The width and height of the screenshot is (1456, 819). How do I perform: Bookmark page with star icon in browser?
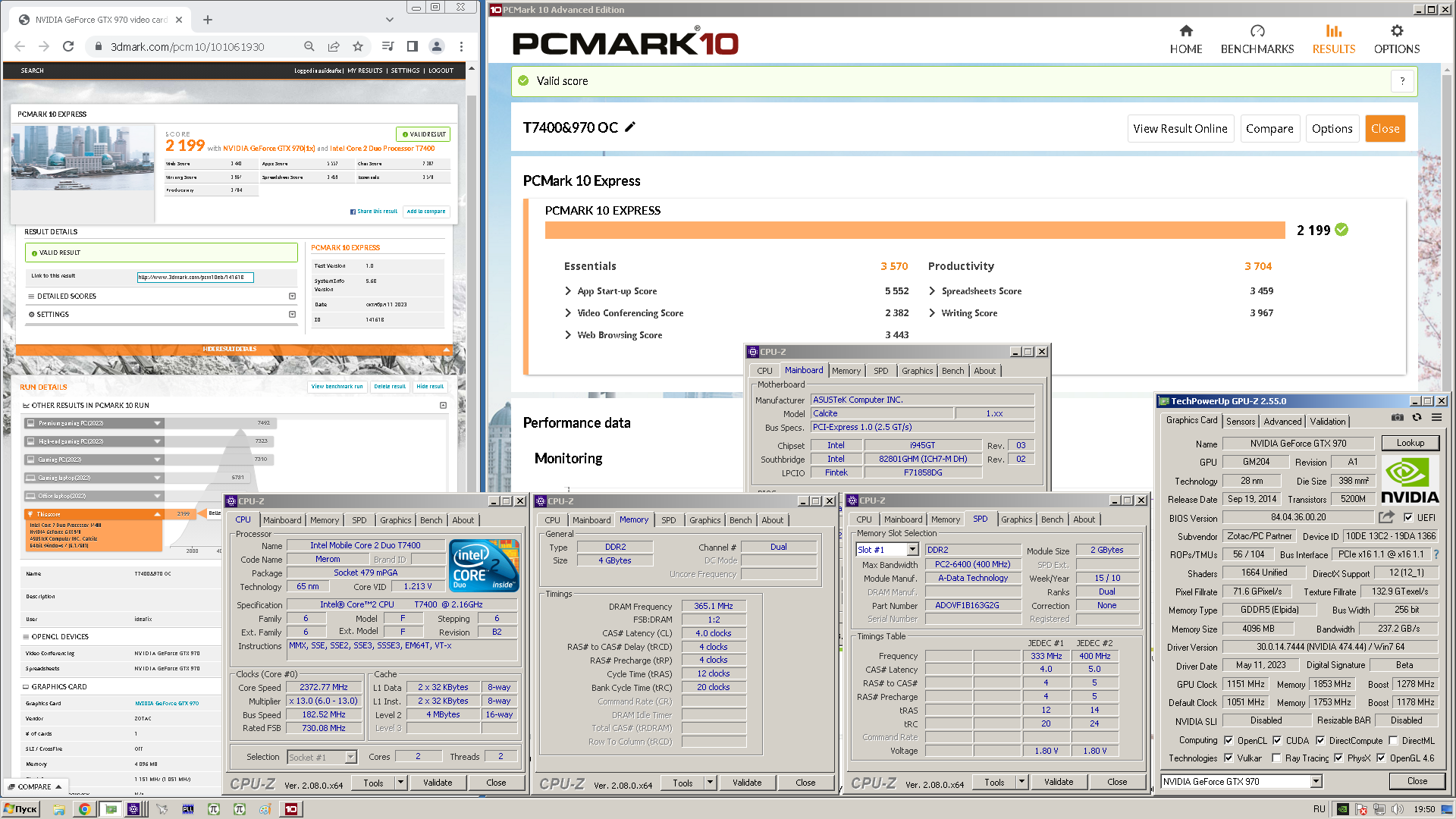[x=358, y=46]
